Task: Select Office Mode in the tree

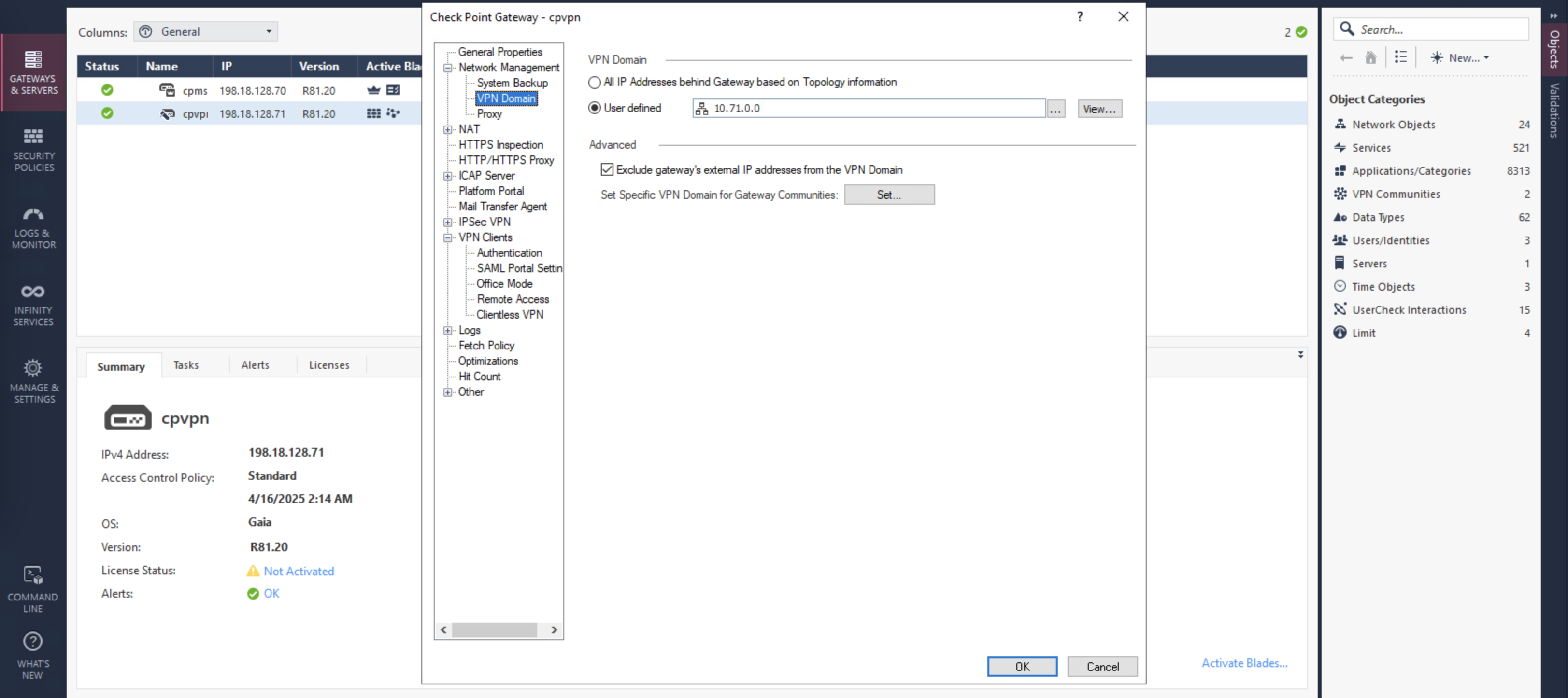Action: click(x=504, y=284)
